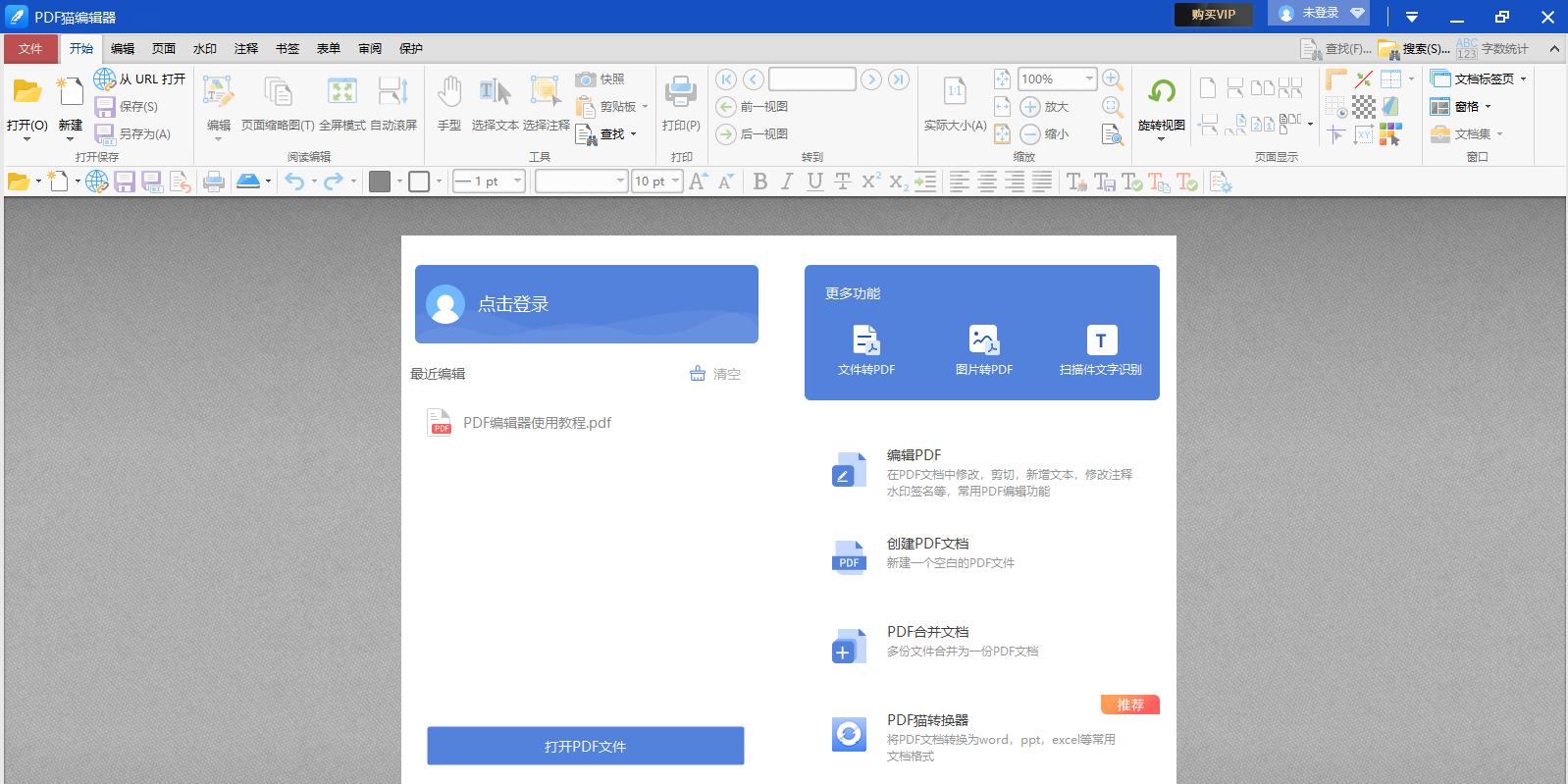Expand the 1 pt line width dropdown
The image size is (1568, 784).
pos(517,182)
